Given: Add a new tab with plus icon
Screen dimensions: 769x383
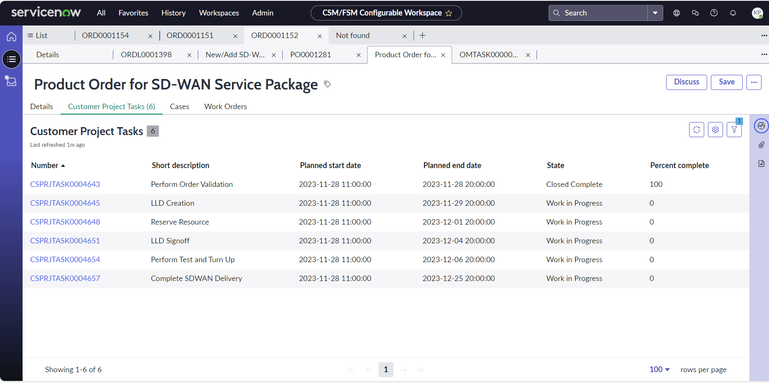Looking at the screenshot, I should click(x=422, y=35).
